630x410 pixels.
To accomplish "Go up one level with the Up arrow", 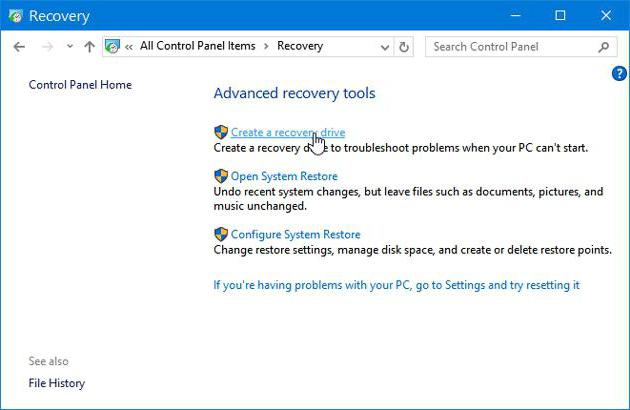I will point(90,47).
